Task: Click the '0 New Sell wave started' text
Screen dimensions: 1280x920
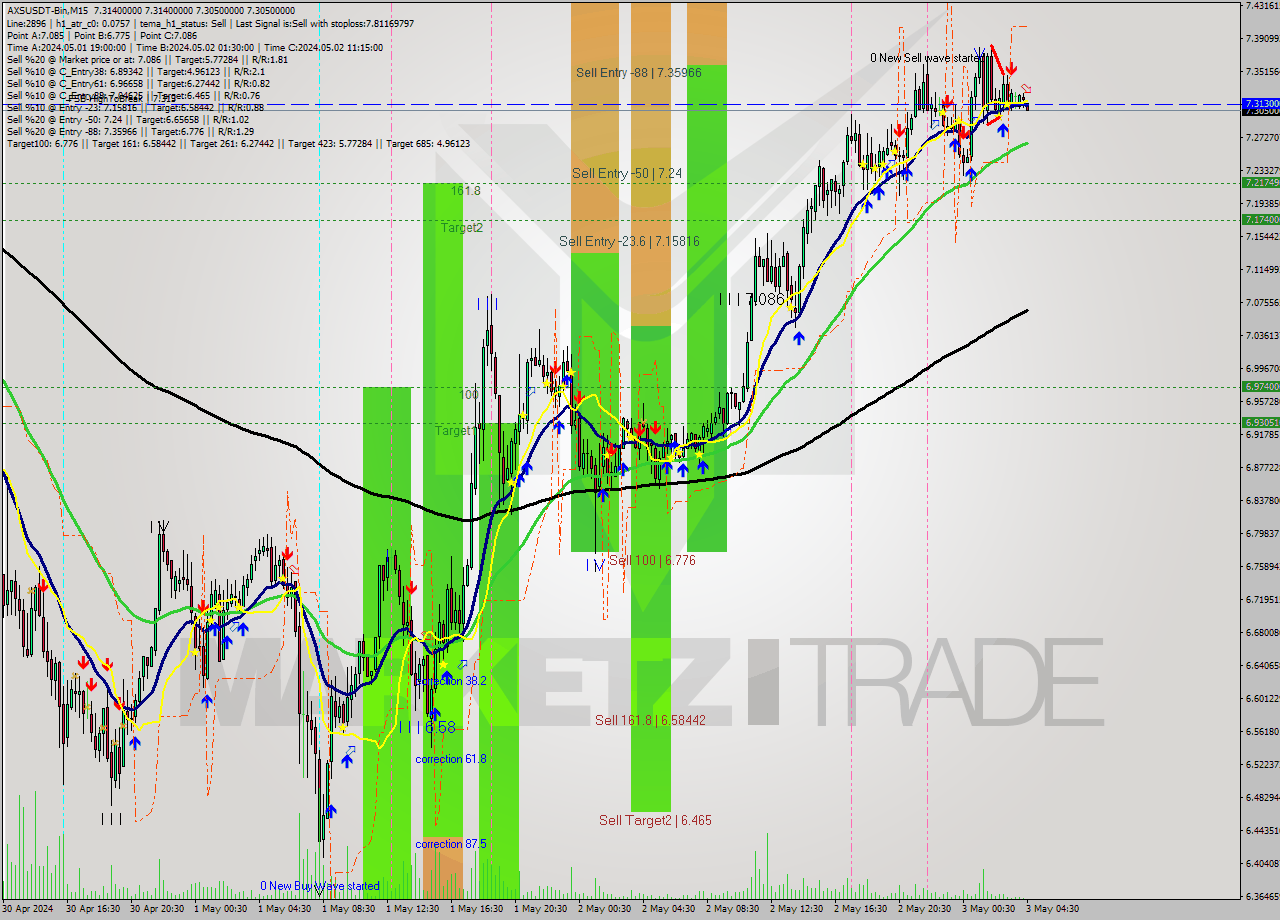Action: 927,58
